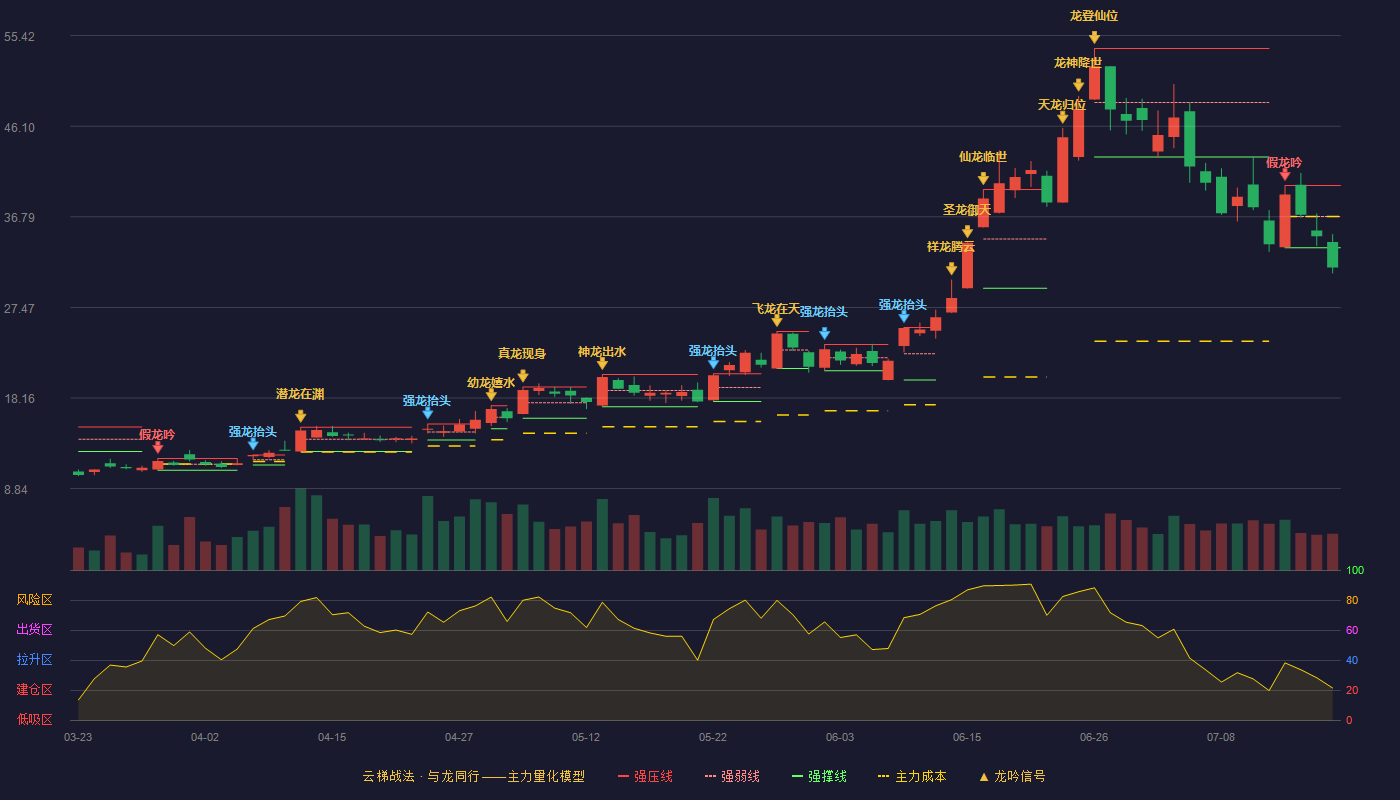Click the arrow marker under 飞龙在天
Screen dimensions: 1400x800
[x=777, y=320]
